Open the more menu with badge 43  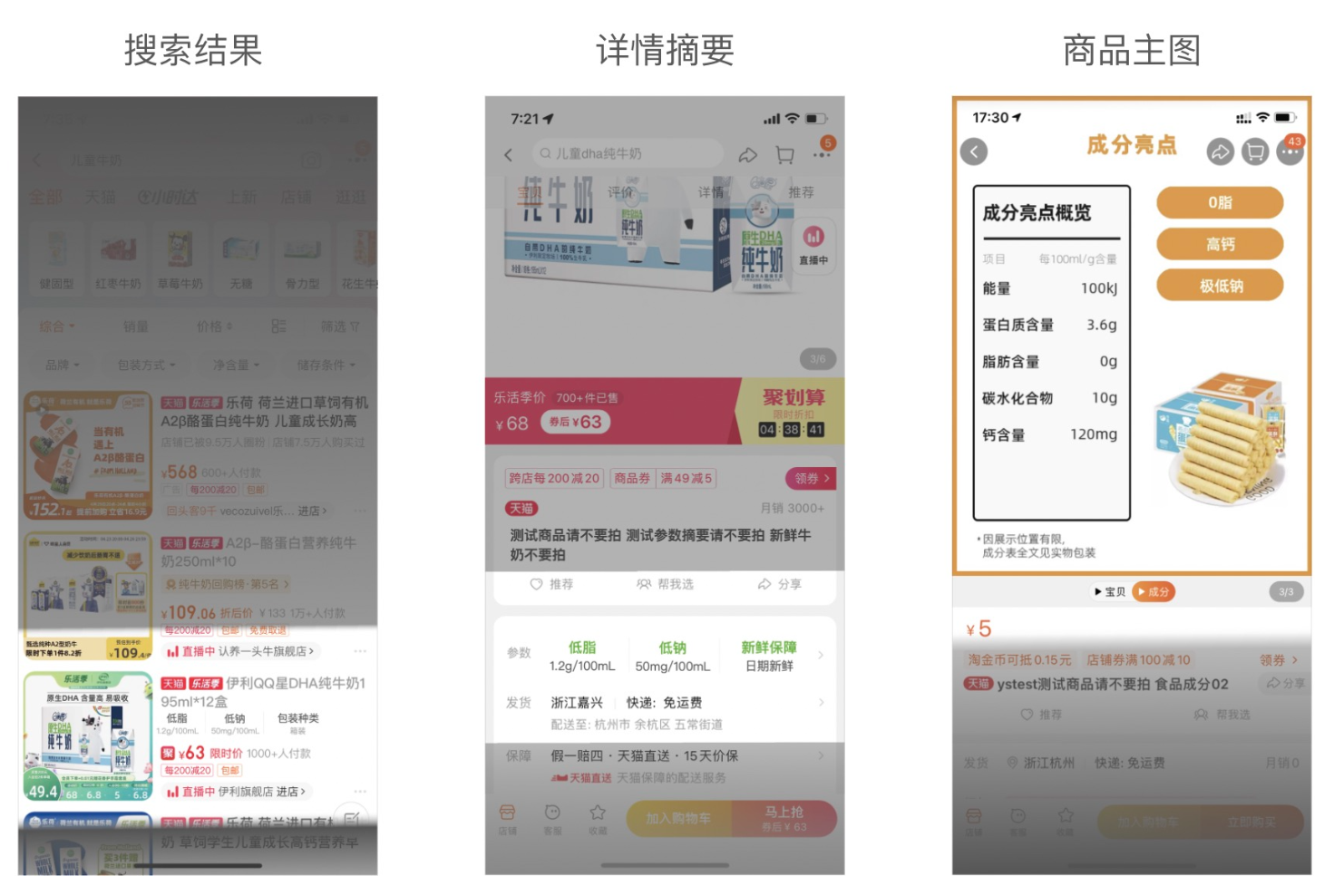[1290, 150]
